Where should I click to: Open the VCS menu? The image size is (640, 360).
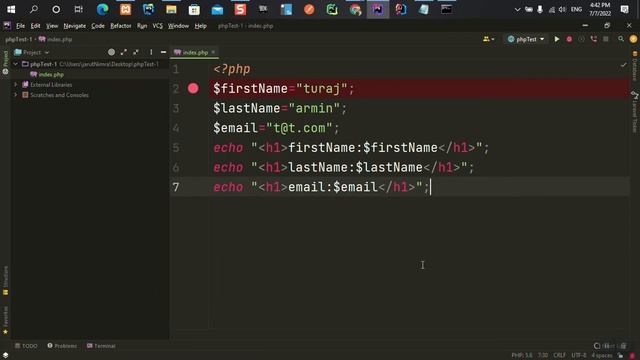158,26
